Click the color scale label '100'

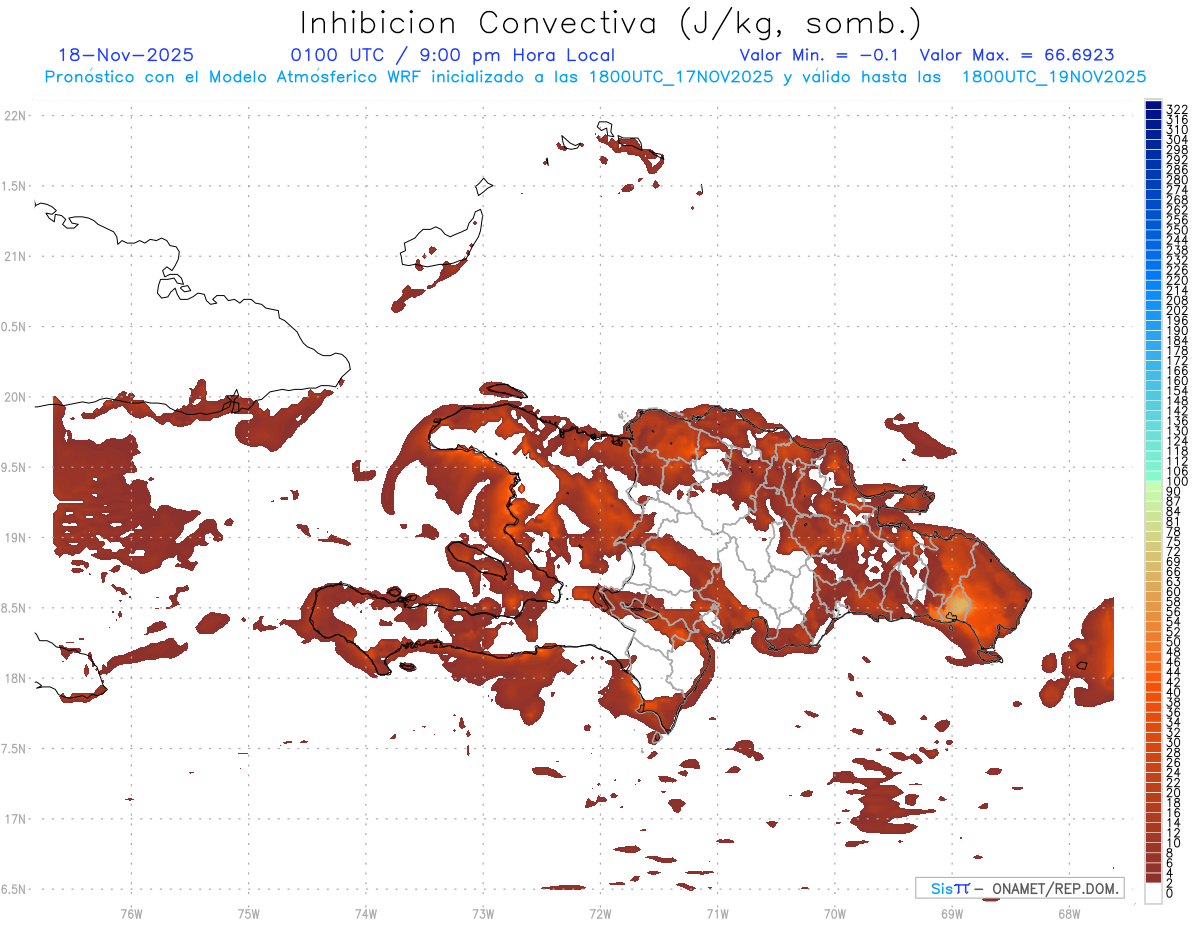click(1176, 482)
